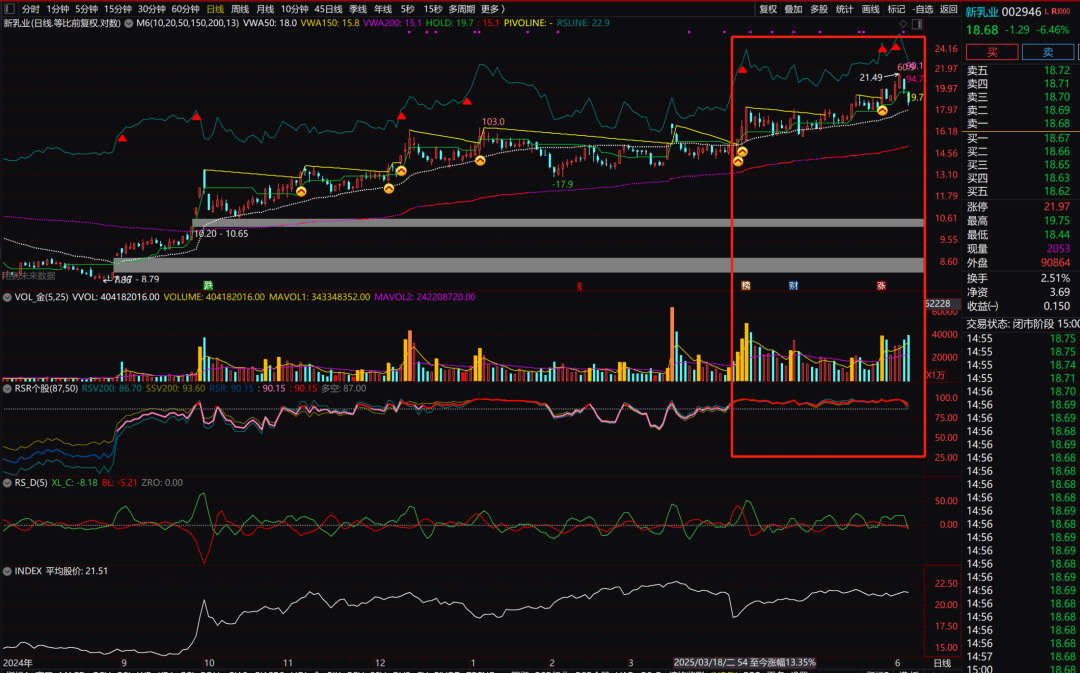Click the 叠加 overlay button

click(x=793, y=9)
